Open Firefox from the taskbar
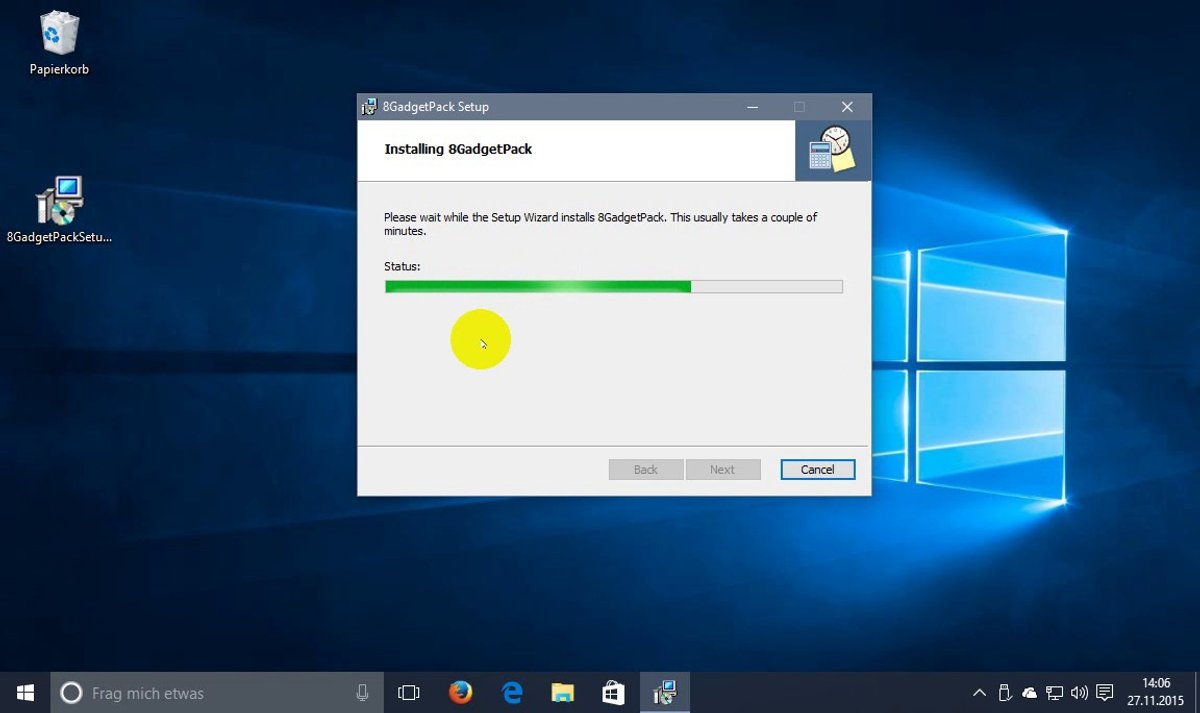The width and height of the screenshot is (1200, 713). [460, 691]
